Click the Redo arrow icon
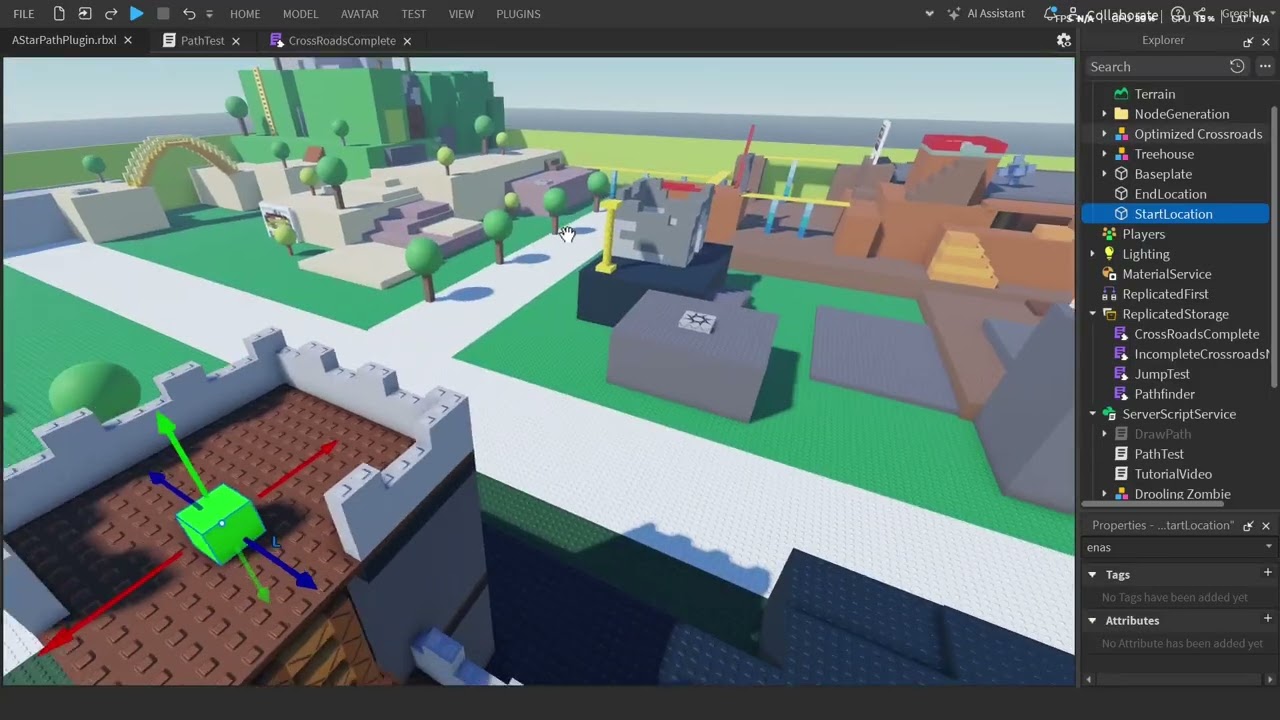 point(111,14)
